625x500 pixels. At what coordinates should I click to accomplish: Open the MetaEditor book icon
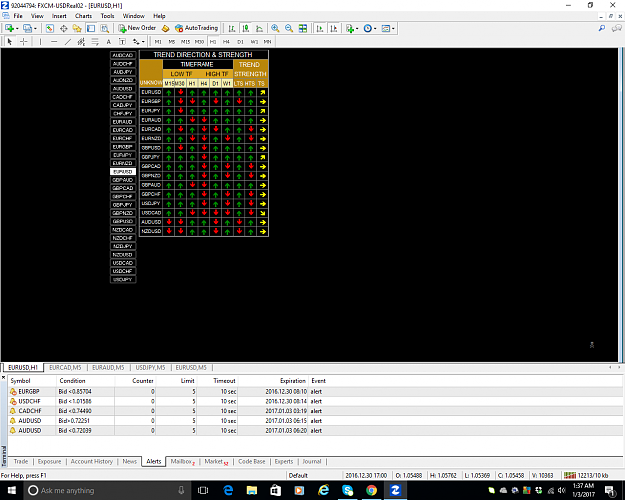(165, 28)
